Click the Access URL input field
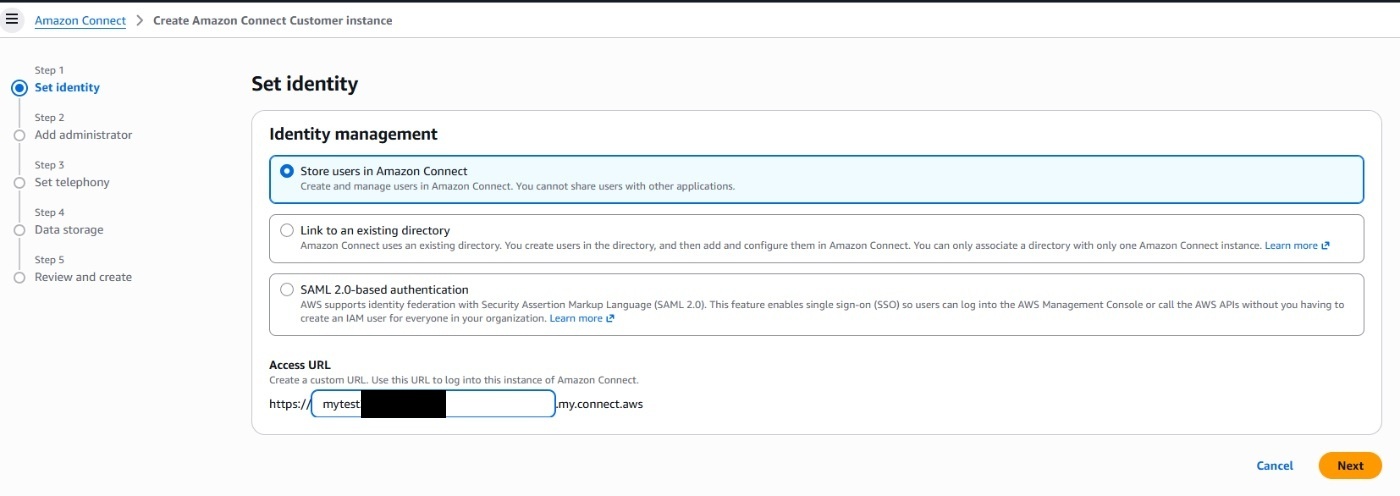The width and height of the screenshot is (1400, 496). click(433, 404)
